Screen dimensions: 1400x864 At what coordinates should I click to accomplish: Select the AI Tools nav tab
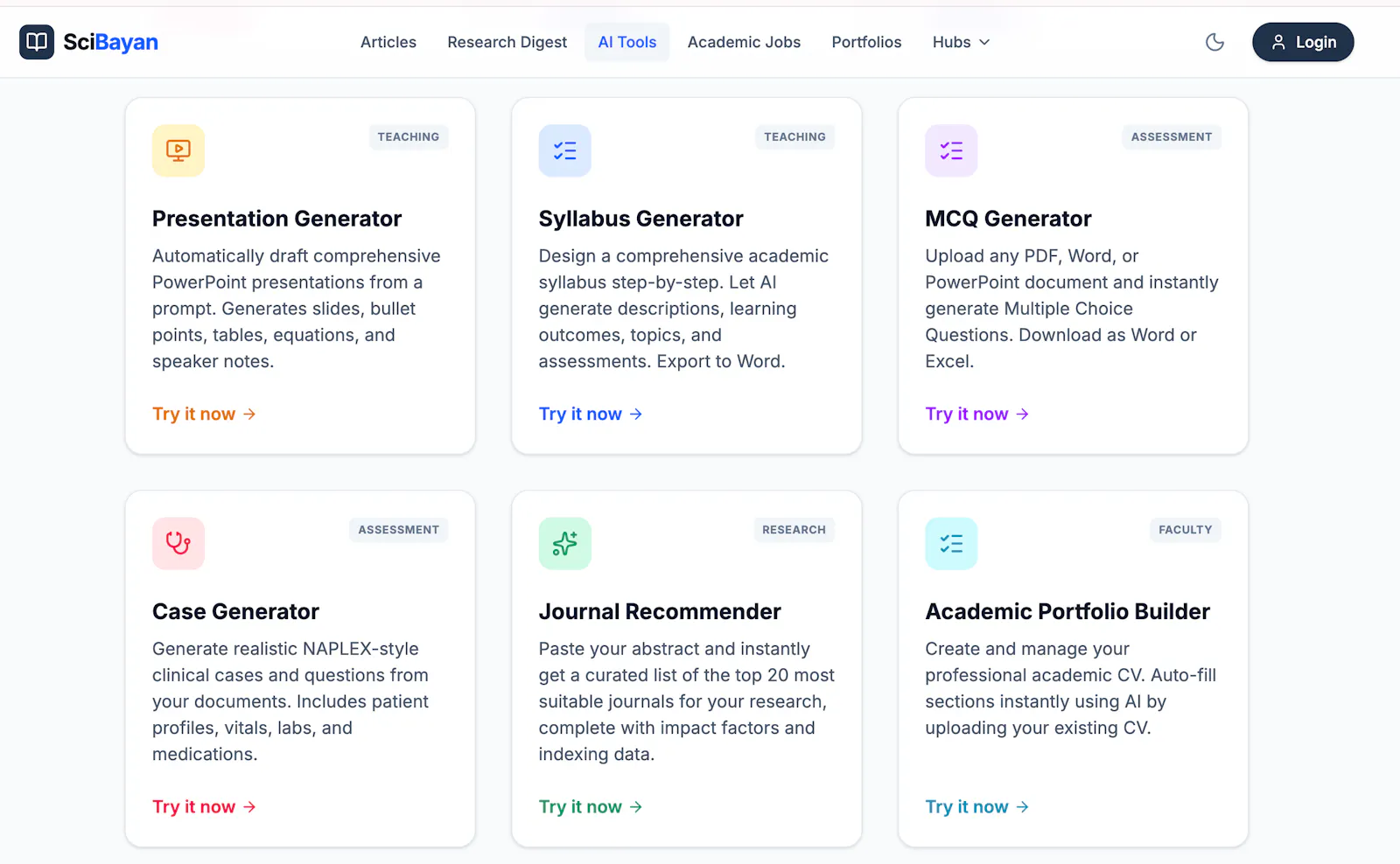click(x=627, y=42)
